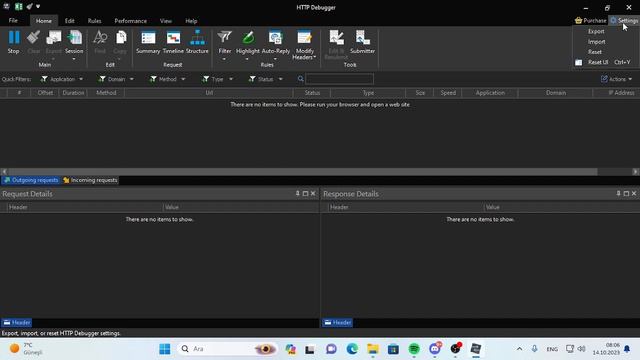
Task: Select the Home ribbon tab
Action: (44, 20)
